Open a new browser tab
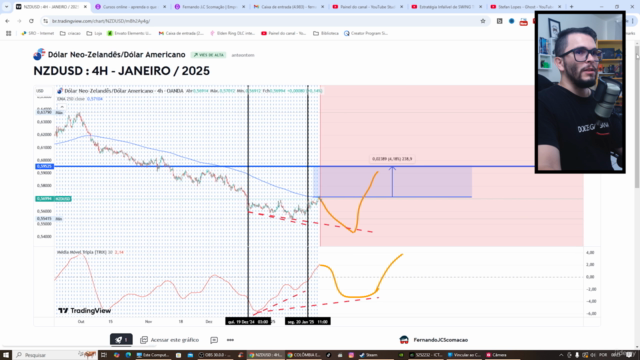This screenshot has height=360, width=640. coord(571,7)
